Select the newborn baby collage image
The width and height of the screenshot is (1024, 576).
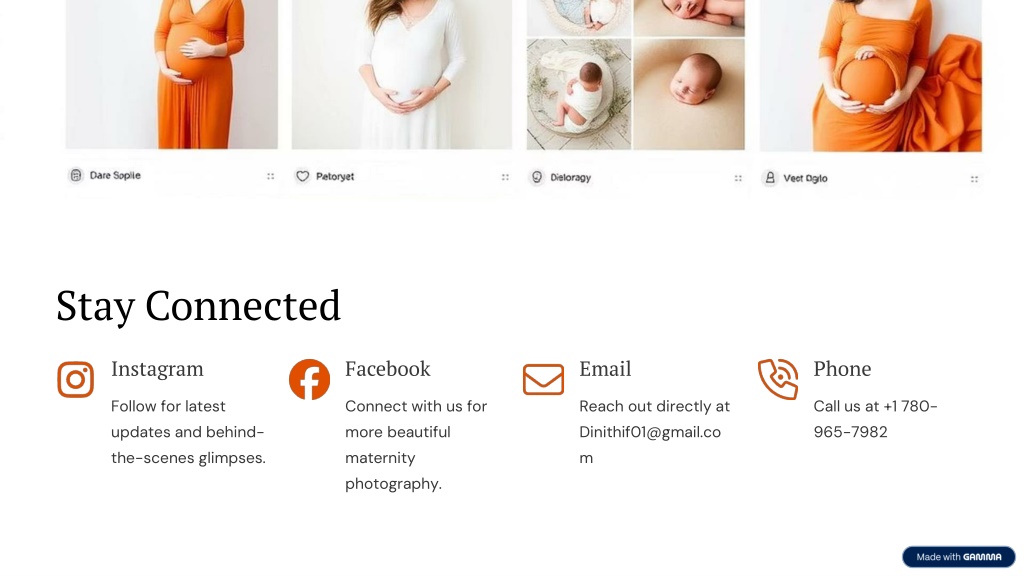click(x=635, y=74)
